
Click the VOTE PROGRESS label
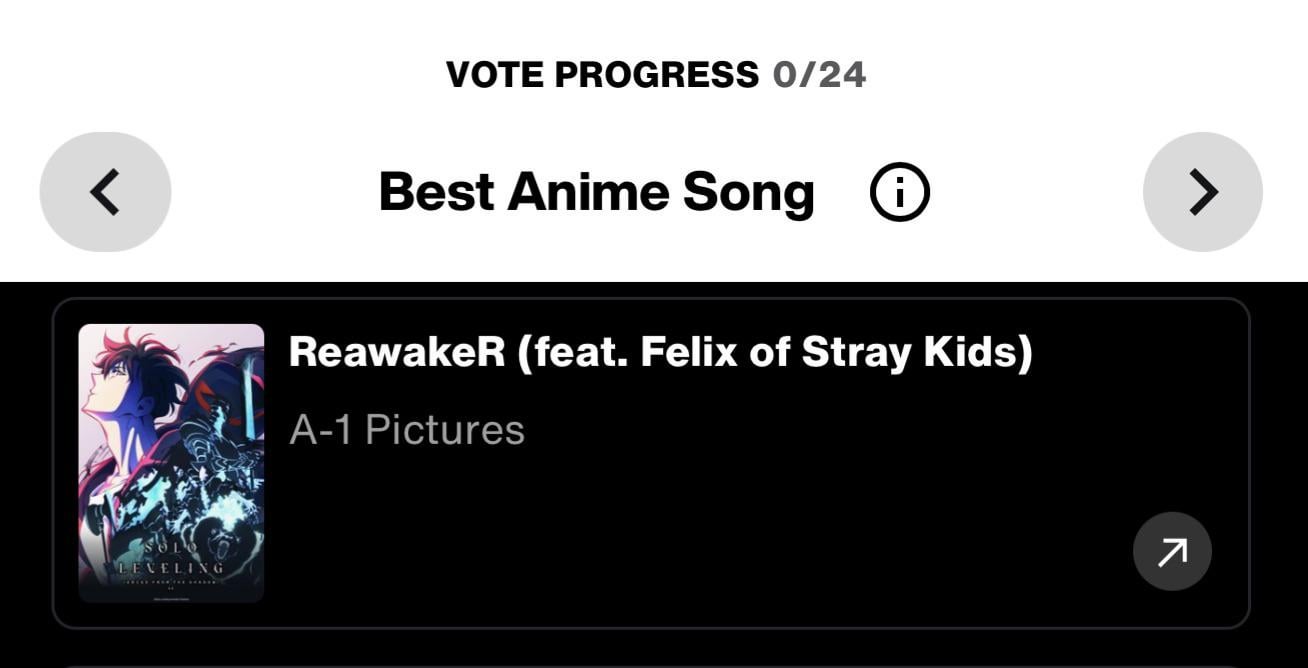(602, 75)
